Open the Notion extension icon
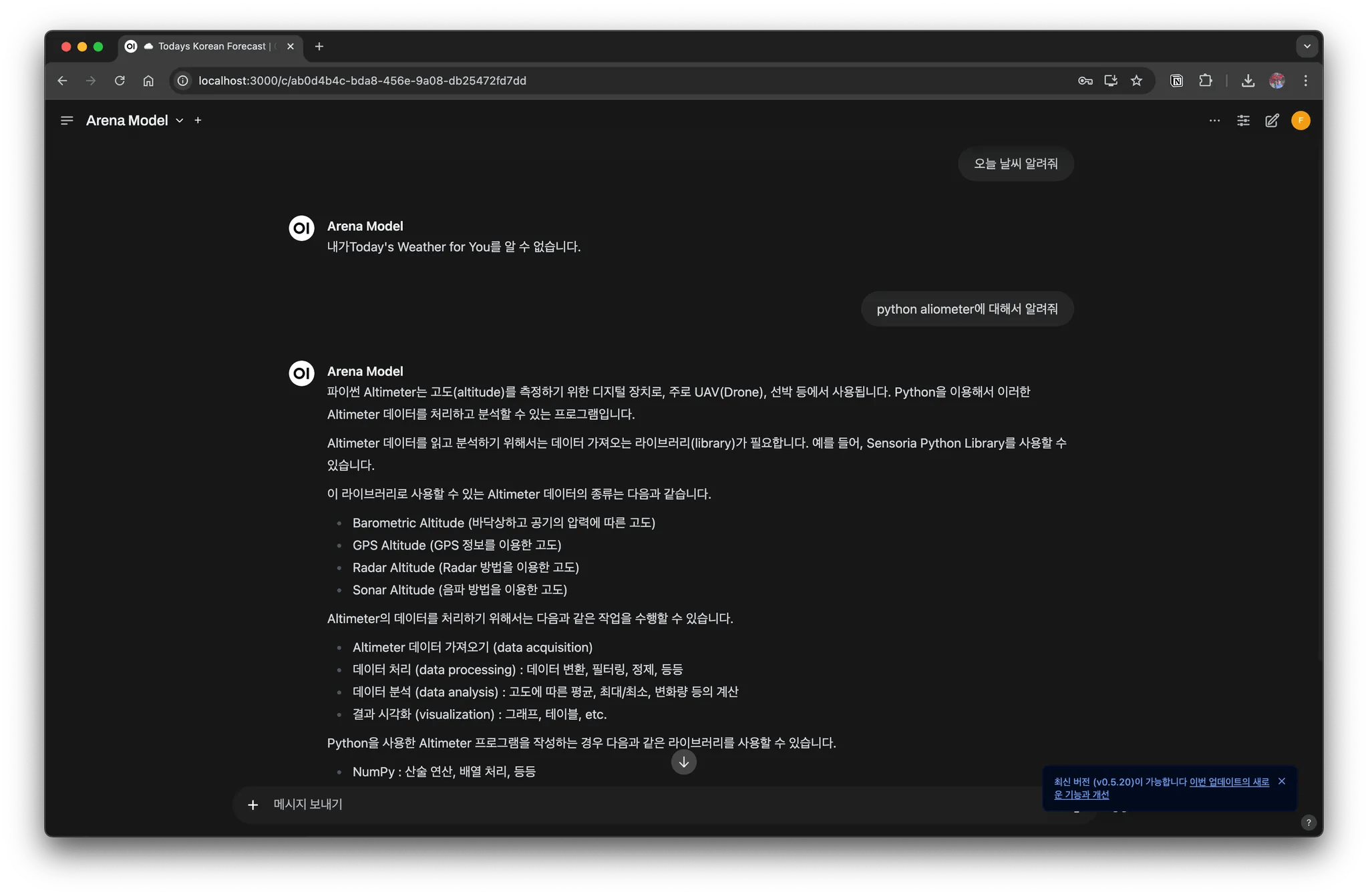This screenshot has width=1368, height=896. (1176, 81)
